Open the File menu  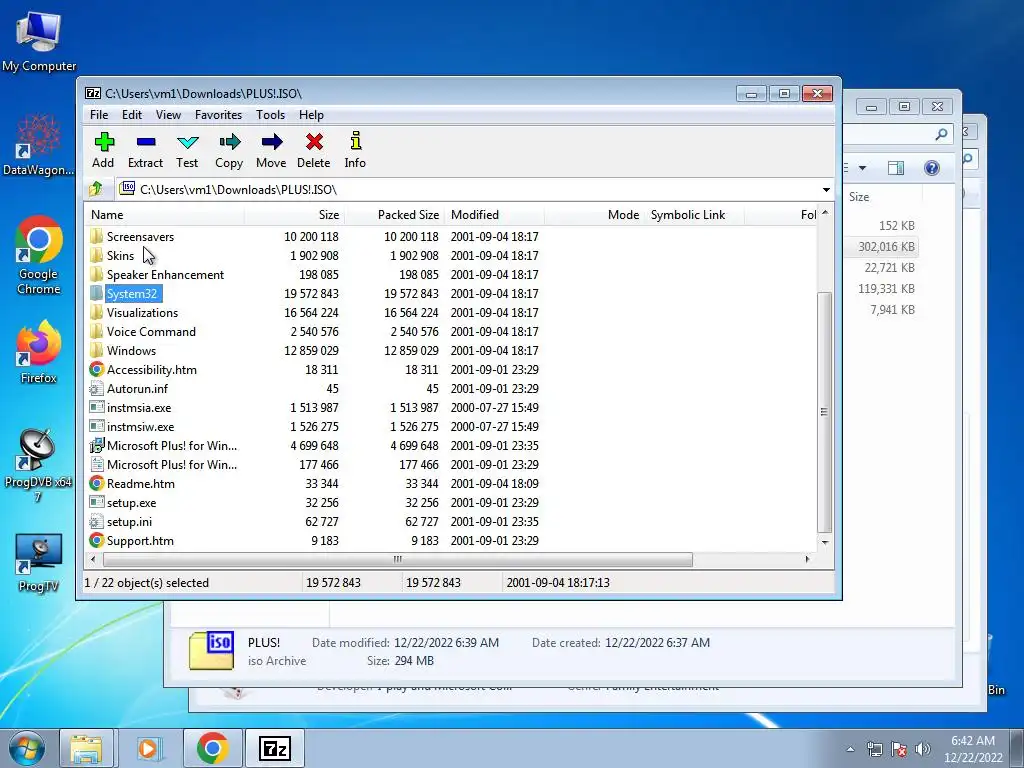(99, 115)
